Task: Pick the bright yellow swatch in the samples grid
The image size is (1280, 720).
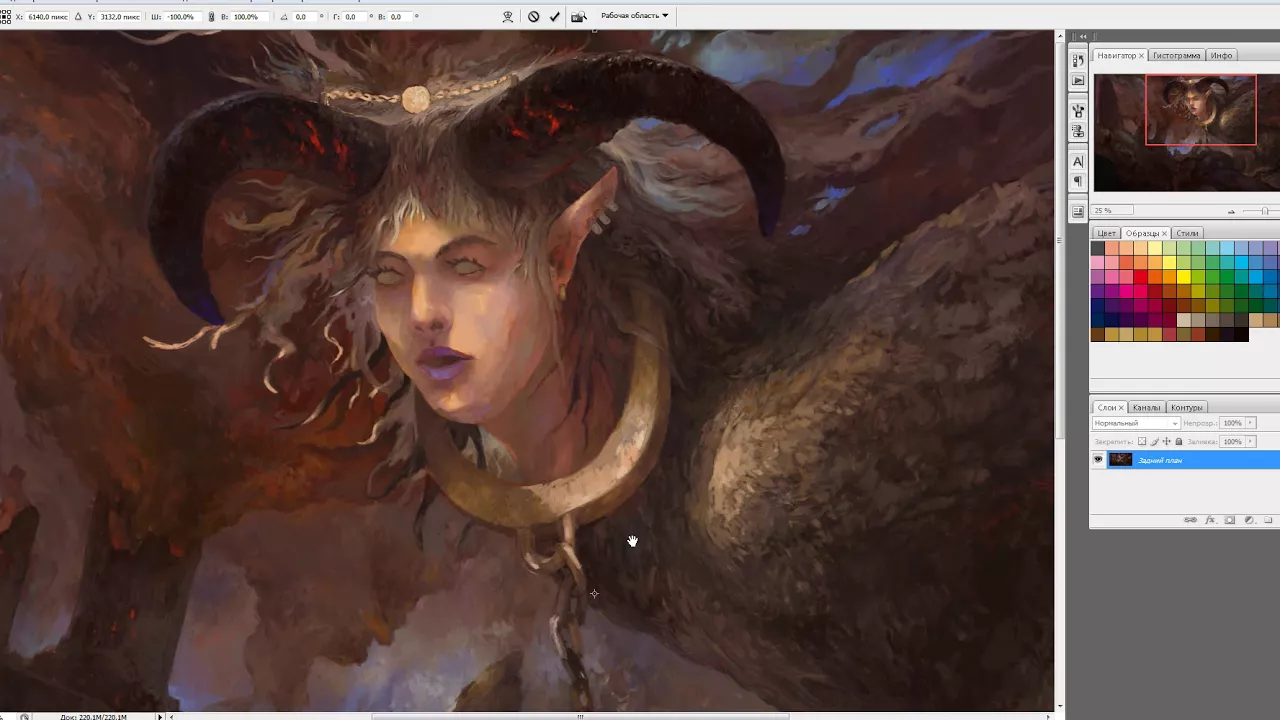Action: point(1184,276)
